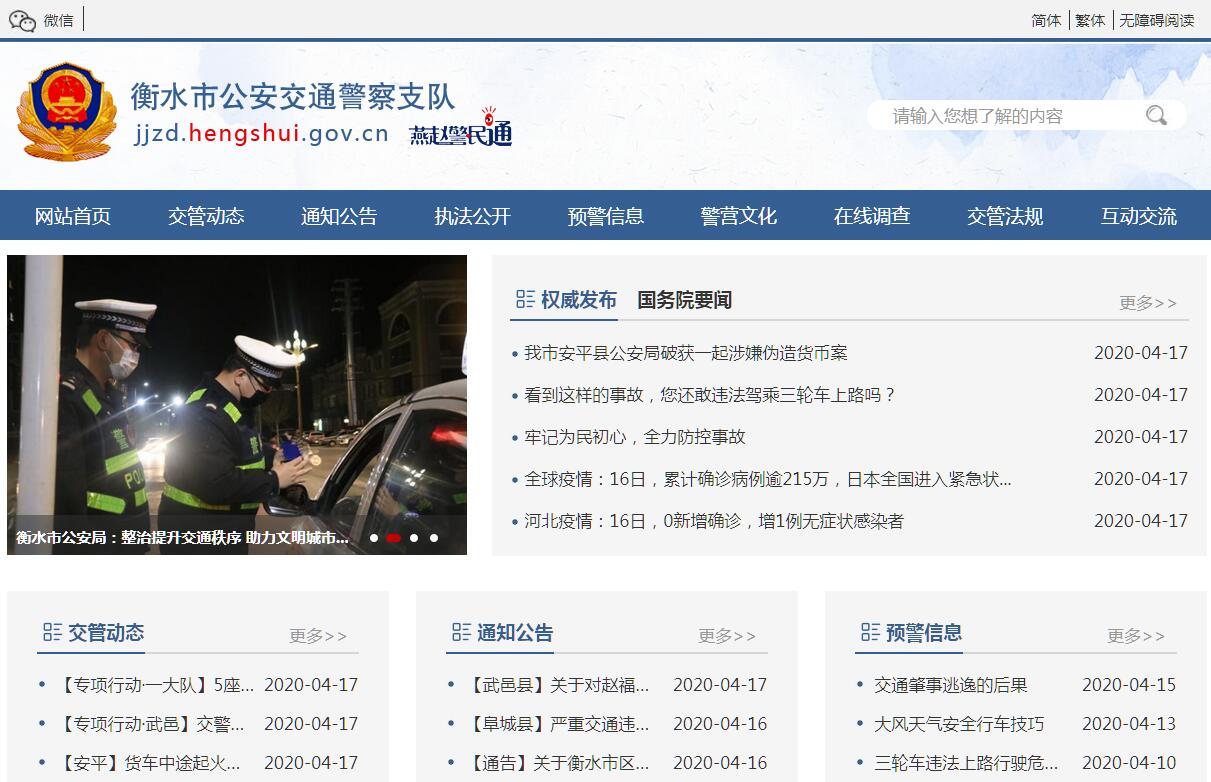Expand 更多 in 交管动态 section
Screen dimensions: 1211x782
point(318,636)
